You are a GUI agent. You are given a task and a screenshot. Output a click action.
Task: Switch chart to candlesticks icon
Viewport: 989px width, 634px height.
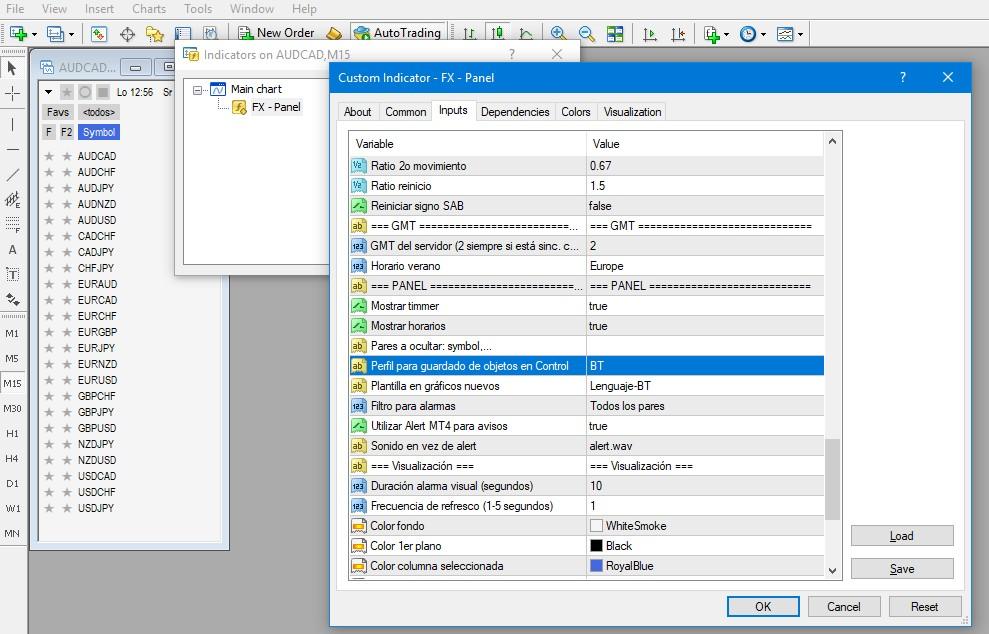pos(498,33)
